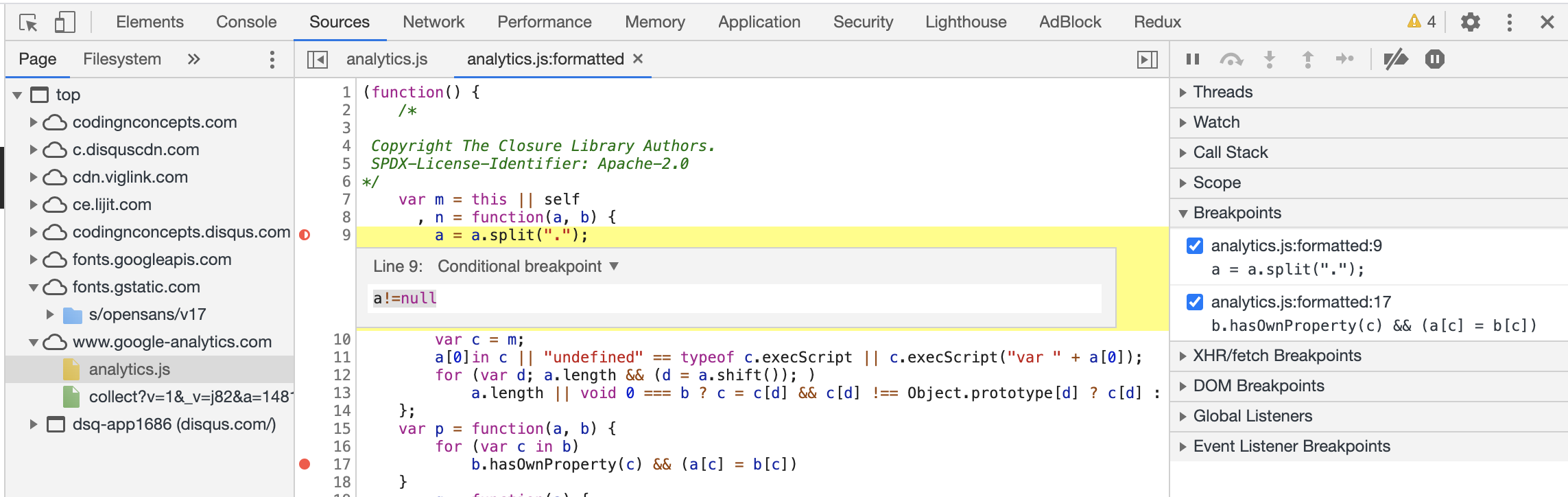Hide the navigator sidebar icon

(x=318, y=60)
